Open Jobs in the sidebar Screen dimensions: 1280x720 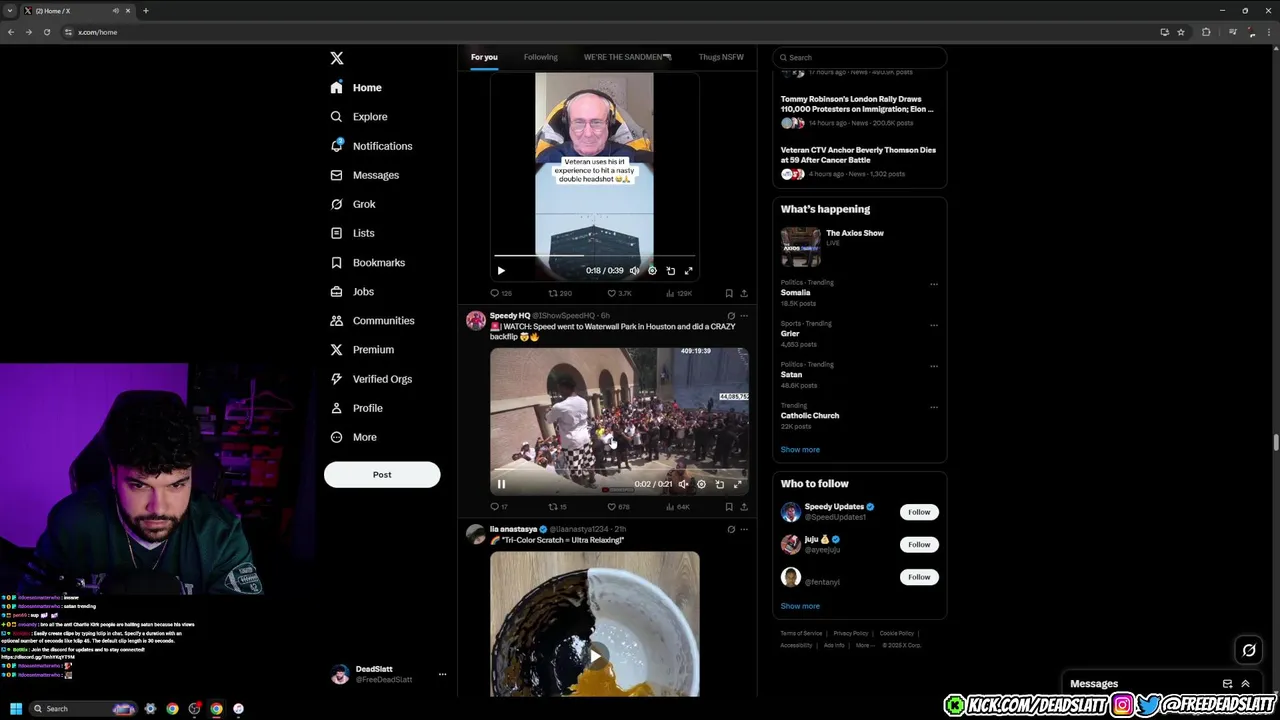point(352,291)
